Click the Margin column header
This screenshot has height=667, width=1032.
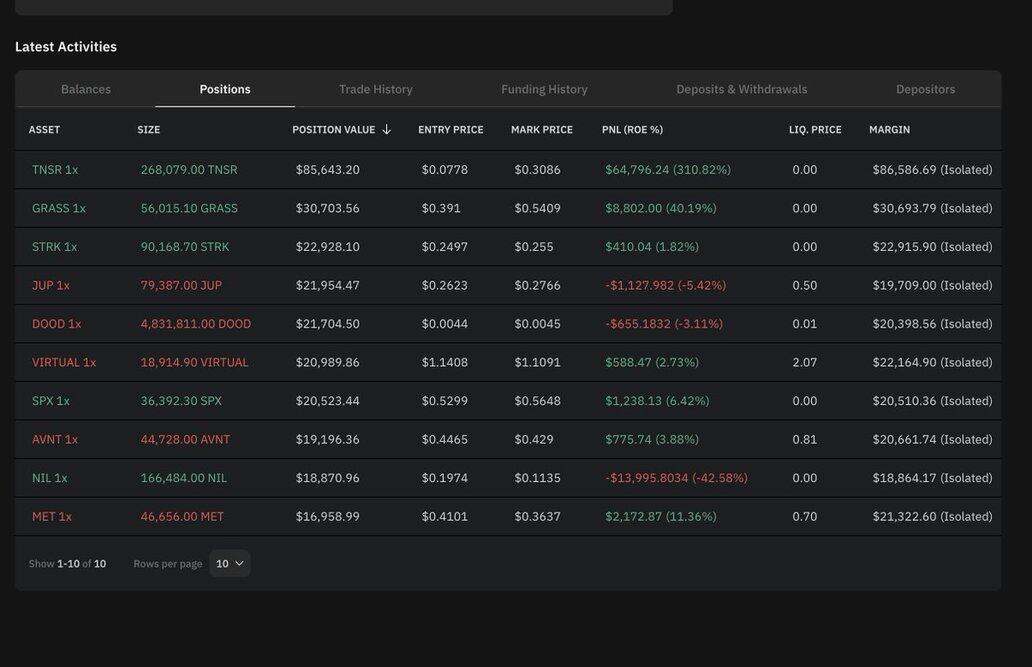[889, 130]
